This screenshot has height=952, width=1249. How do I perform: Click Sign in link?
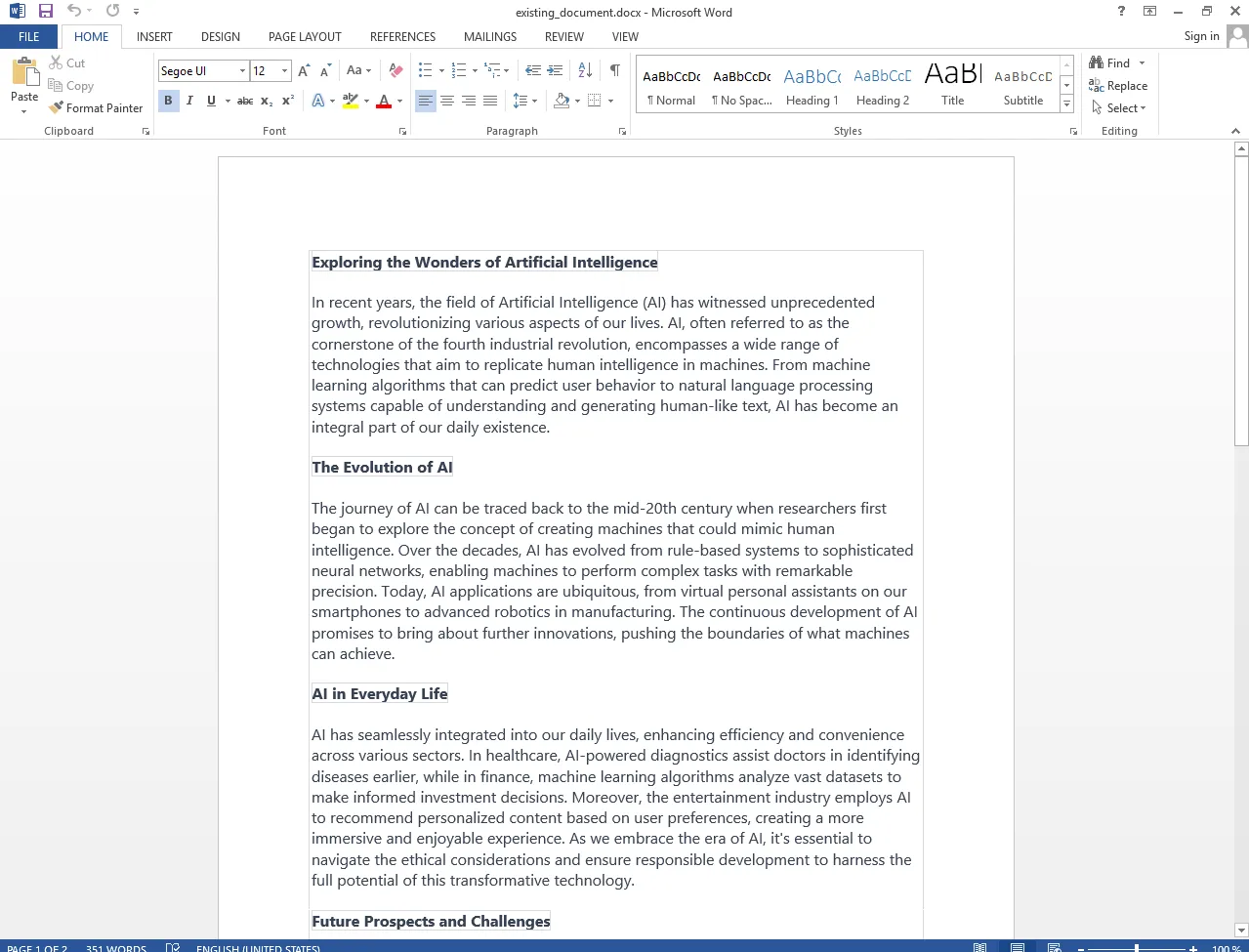(1201, 36)
